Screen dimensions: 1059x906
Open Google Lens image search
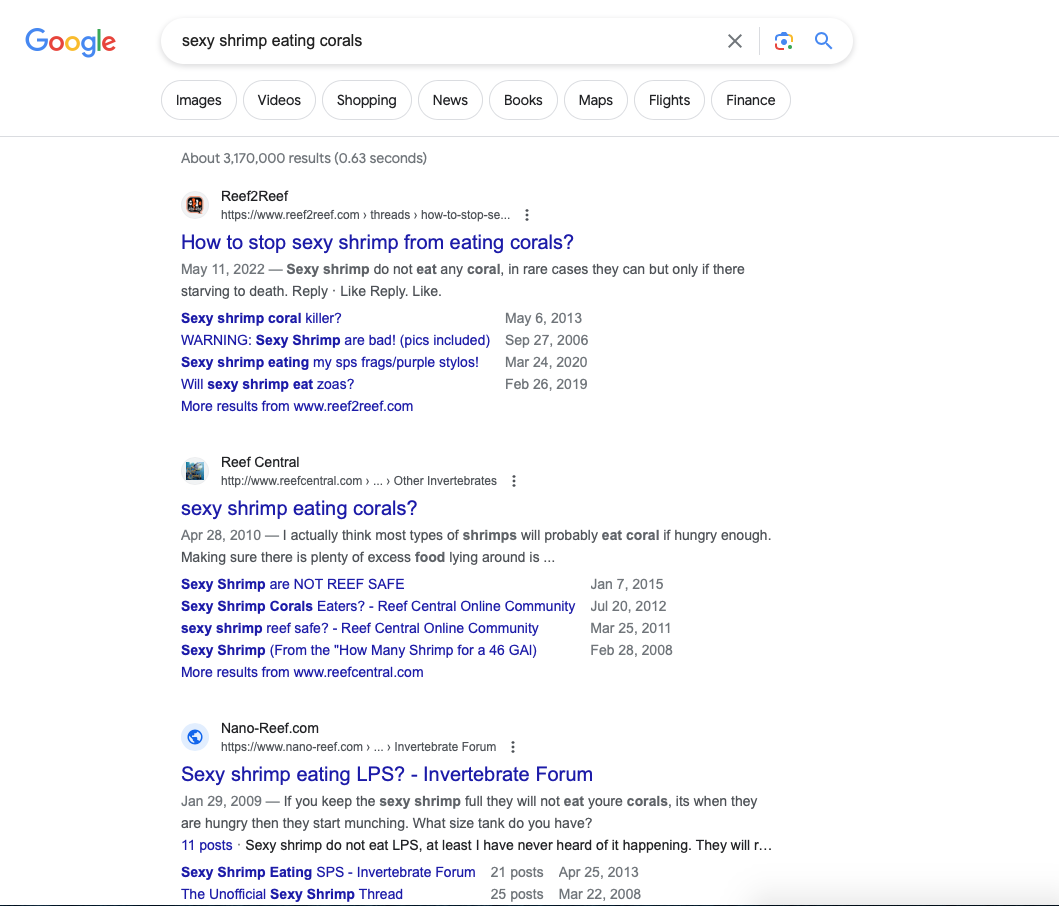click(784, 41)
